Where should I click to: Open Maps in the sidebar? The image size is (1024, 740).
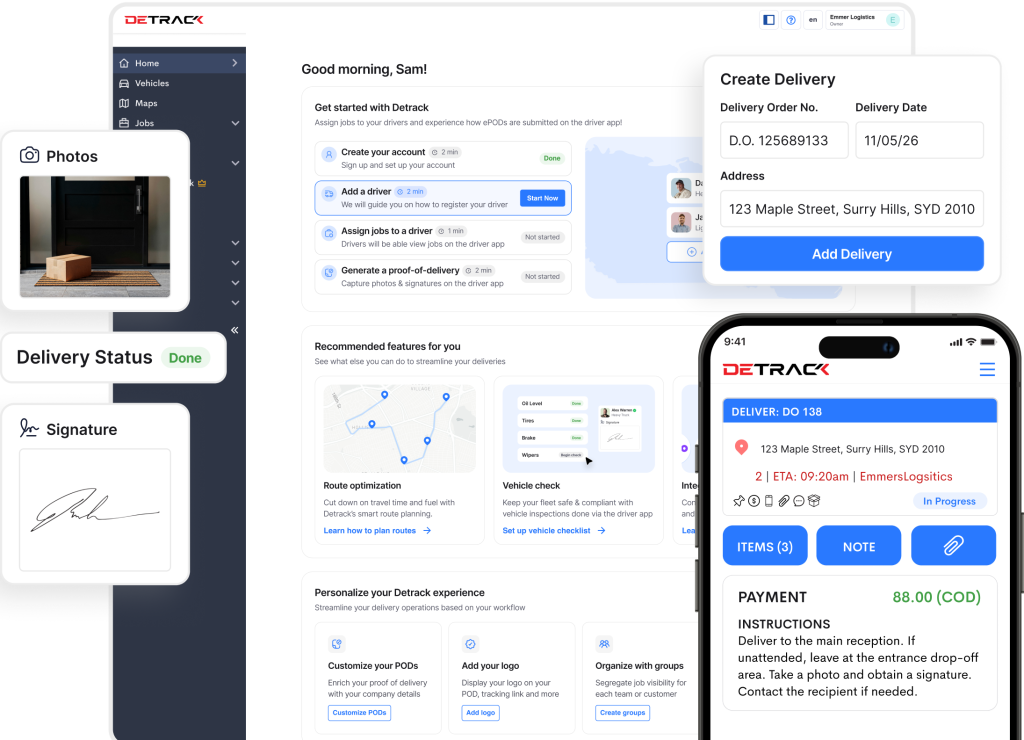(x=179, y=103)
